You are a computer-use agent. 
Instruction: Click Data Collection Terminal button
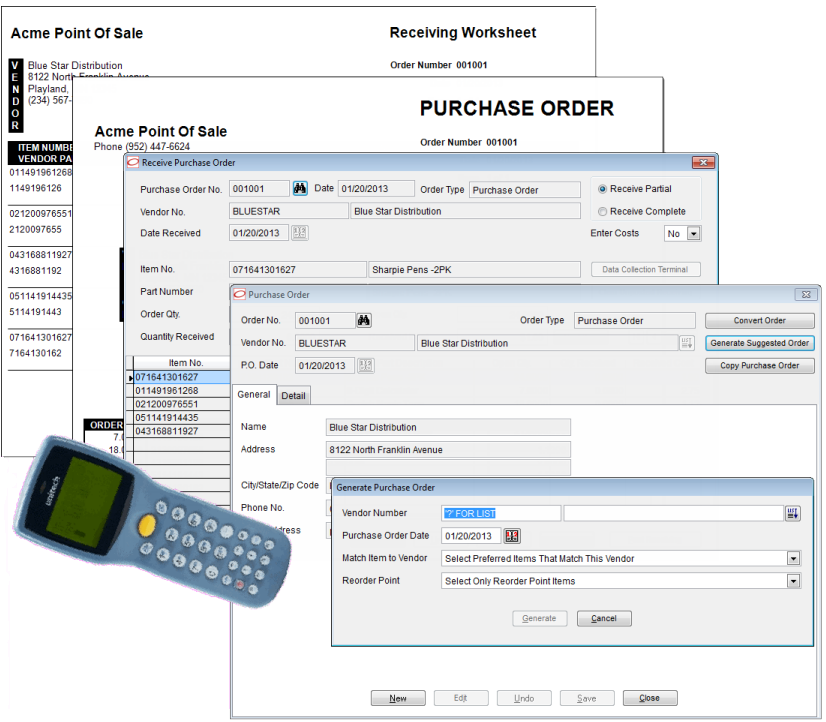coord(645,269)
